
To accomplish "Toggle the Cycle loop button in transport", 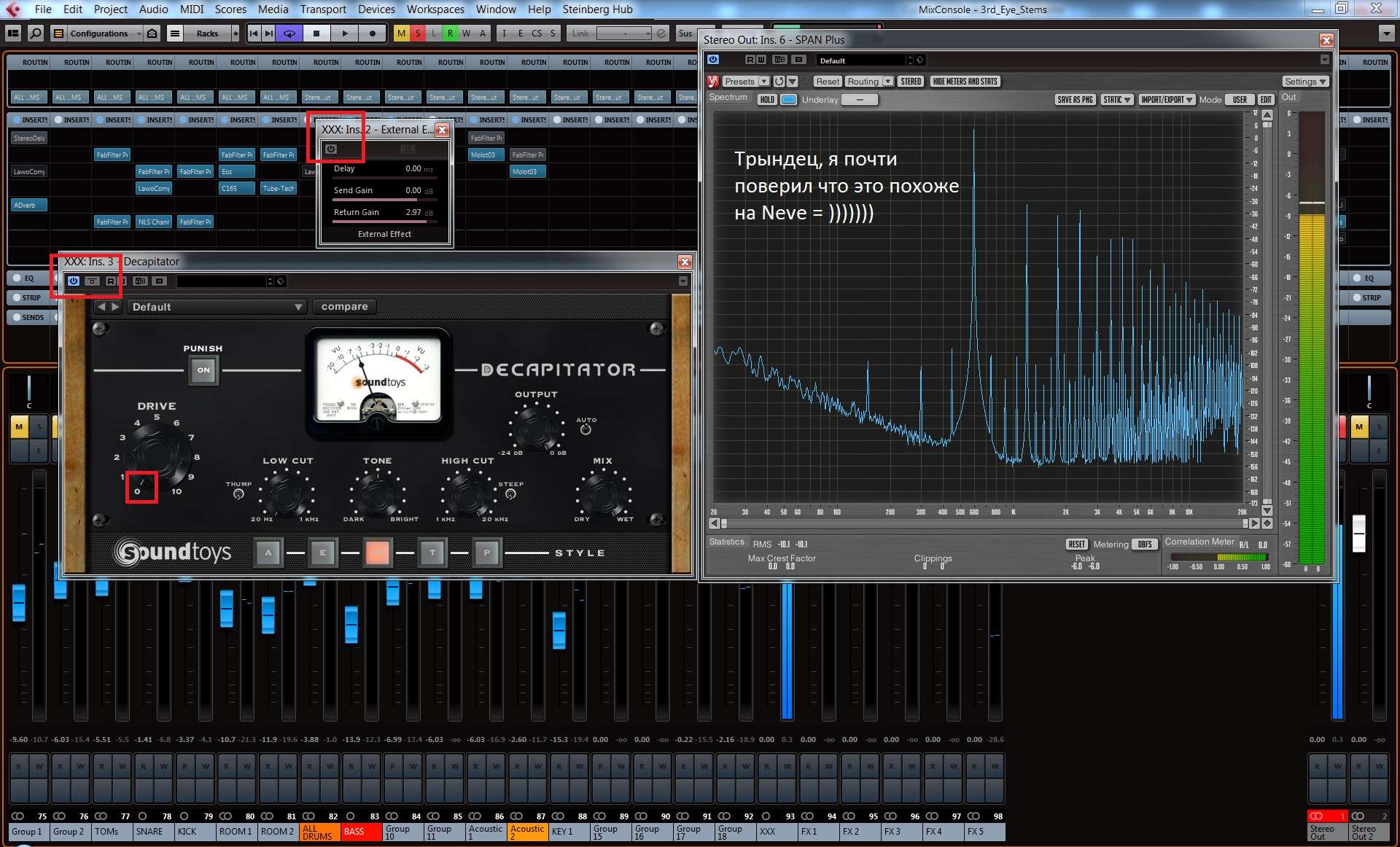I will (289, 34).
